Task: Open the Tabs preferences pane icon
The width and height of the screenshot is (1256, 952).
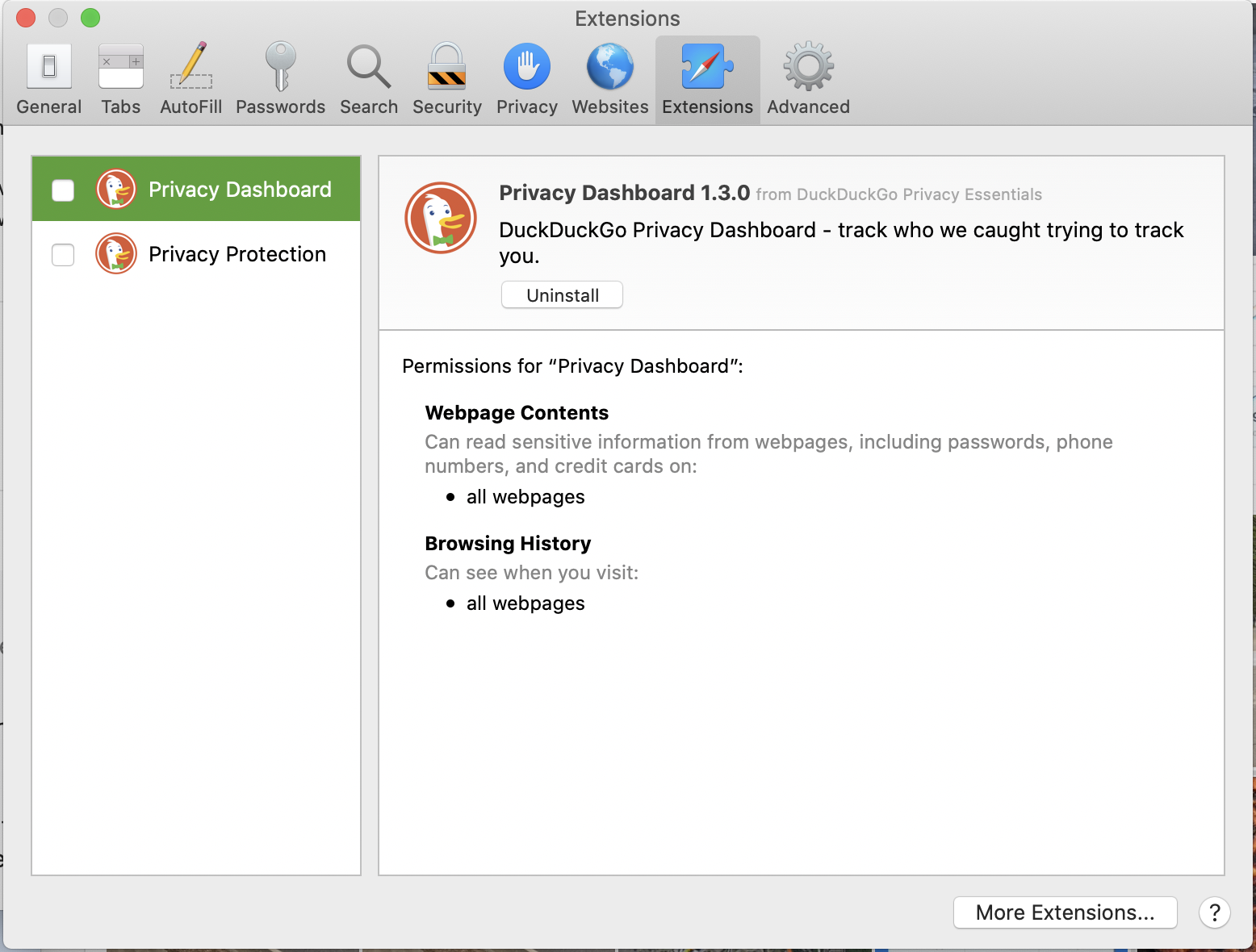Action: pos(121,66)
